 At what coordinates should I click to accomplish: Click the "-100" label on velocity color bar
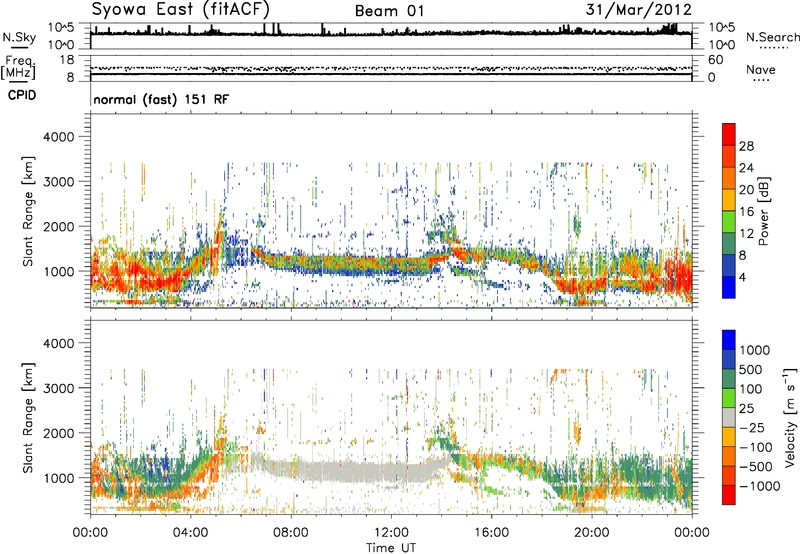756,447
